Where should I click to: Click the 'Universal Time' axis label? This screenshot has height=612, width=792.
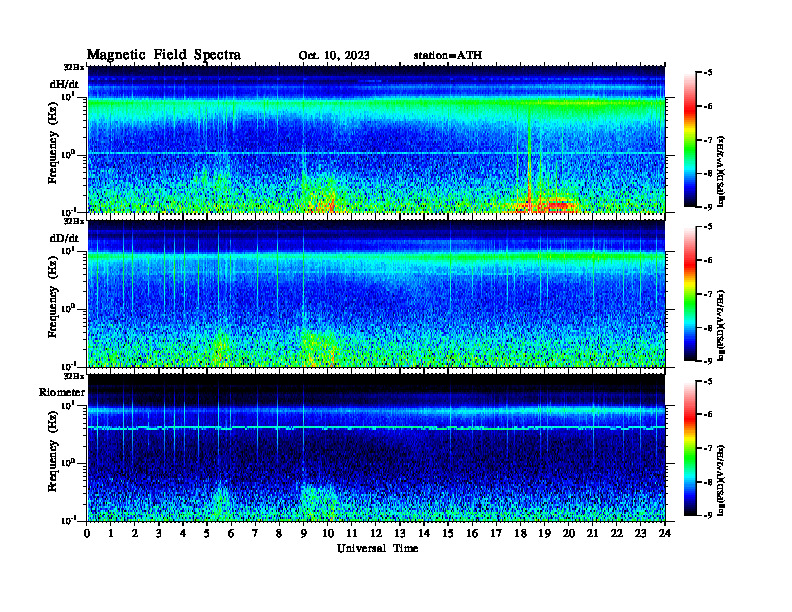pos(377,548)
